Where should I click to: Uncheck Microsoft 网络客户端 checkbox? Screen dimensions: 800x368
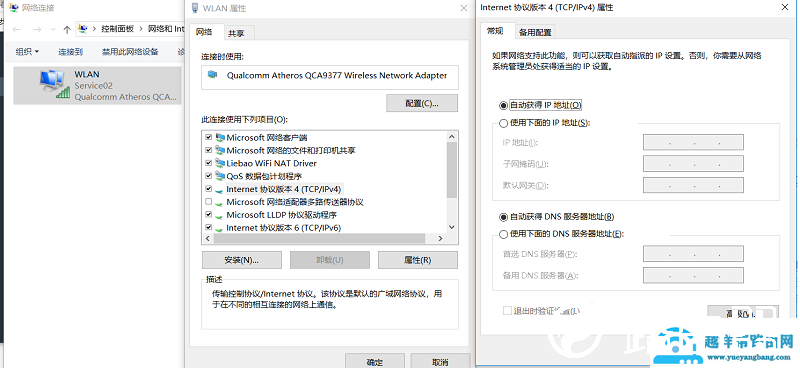(208, 138)
